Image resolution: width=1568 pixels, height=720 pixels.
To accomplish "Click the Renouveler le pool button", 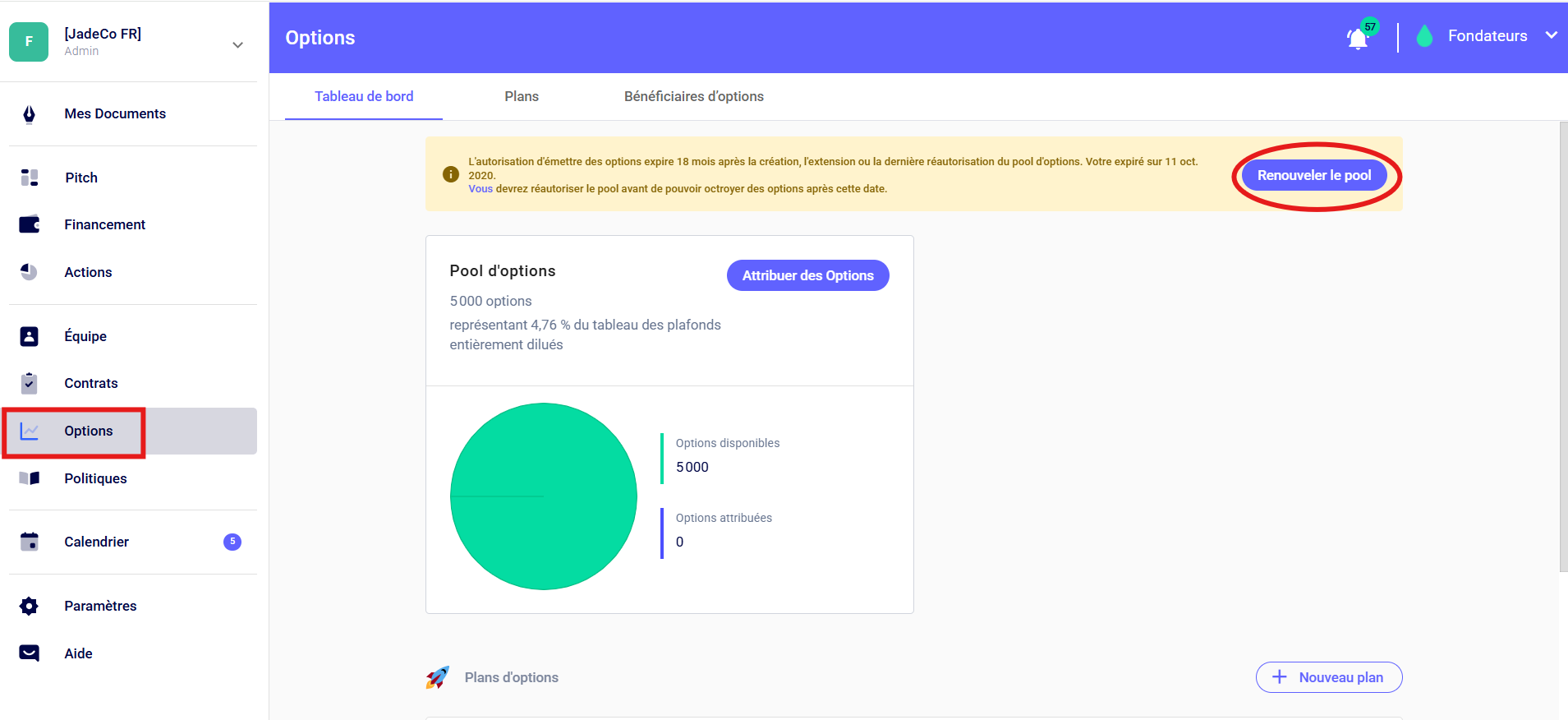I will coord(1313,176).
